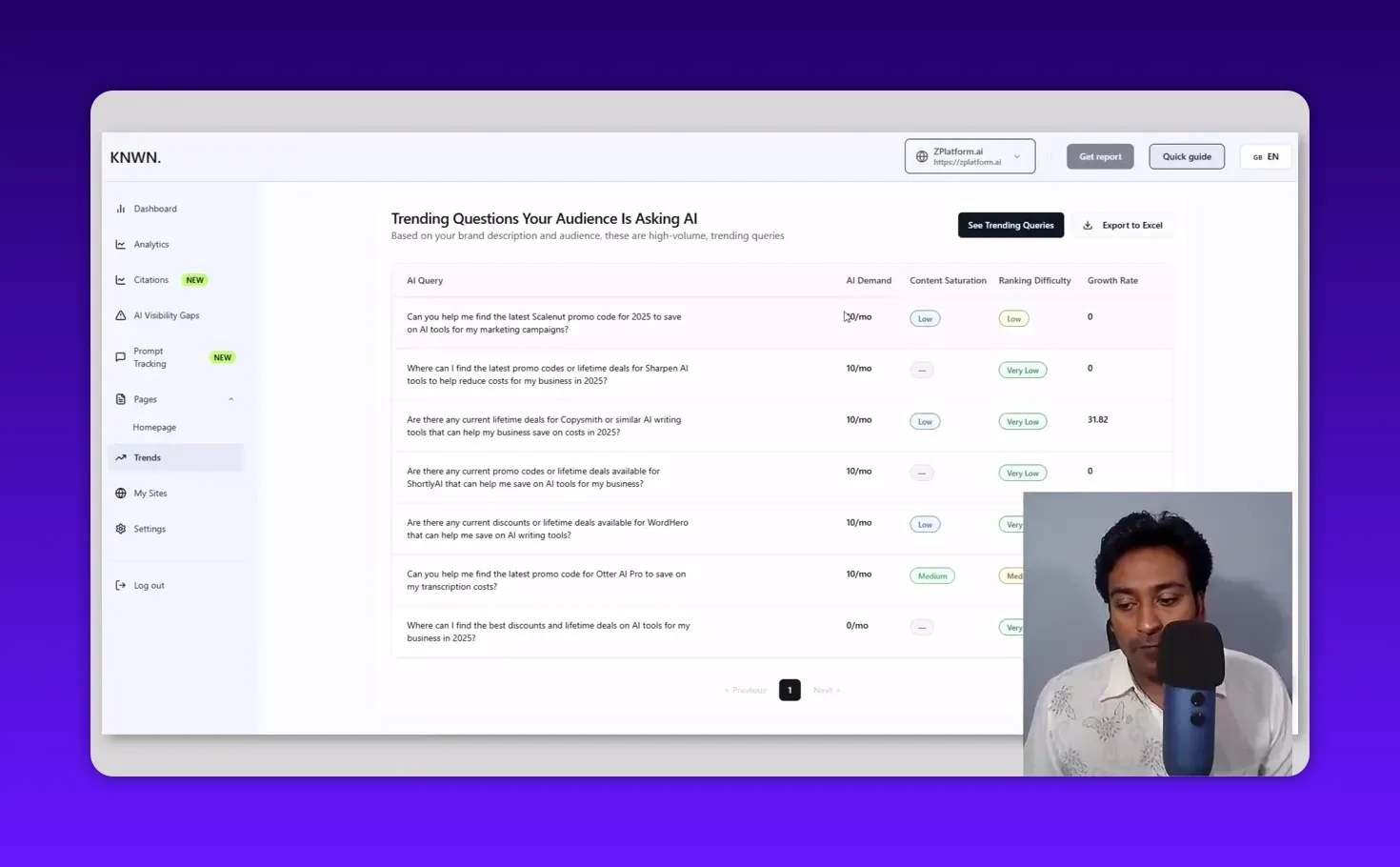Click the Get report button
This screenshot has width=1400, height=867.
(1100, 155)
